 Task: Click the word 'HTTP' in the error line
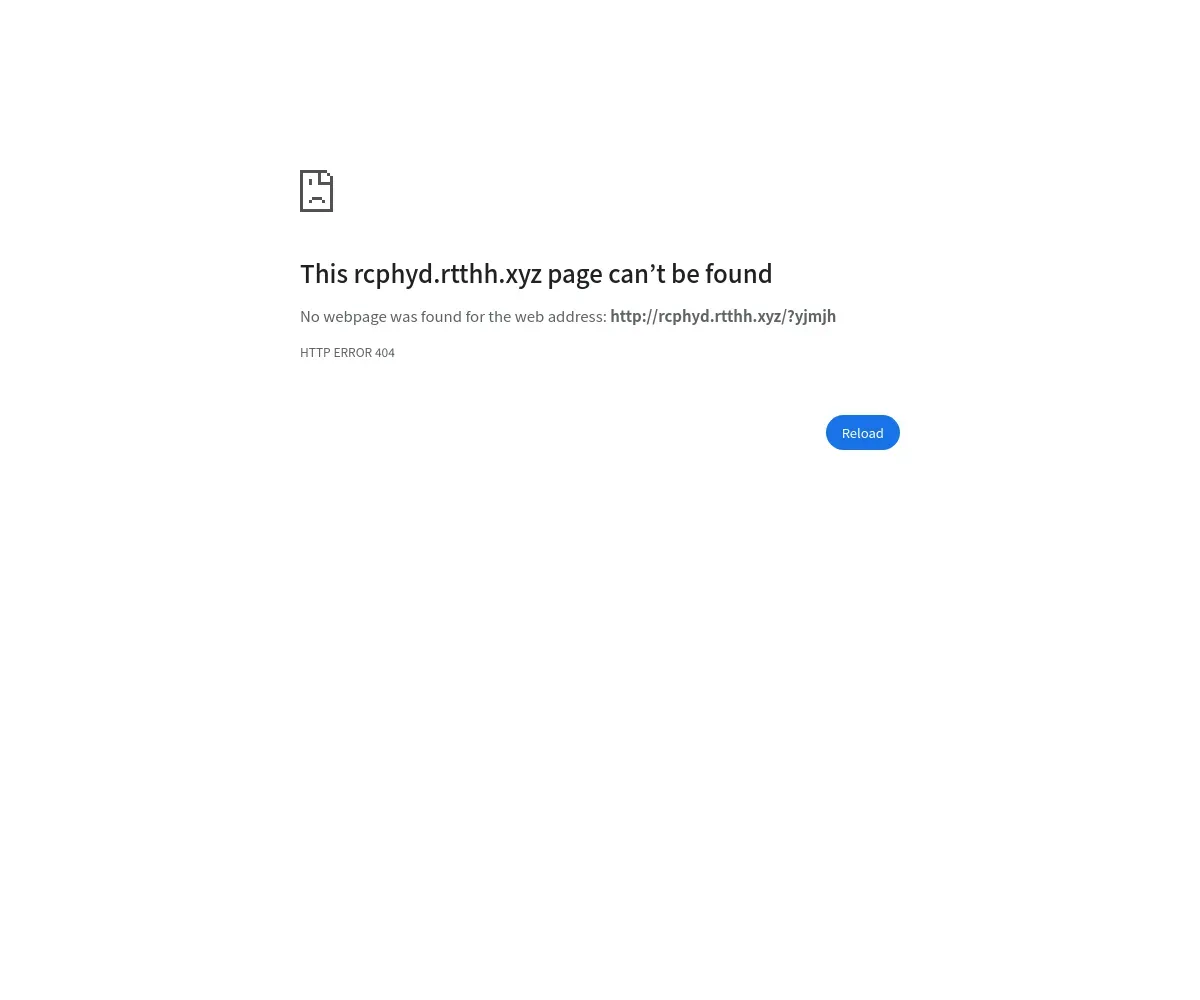(315, 352)
